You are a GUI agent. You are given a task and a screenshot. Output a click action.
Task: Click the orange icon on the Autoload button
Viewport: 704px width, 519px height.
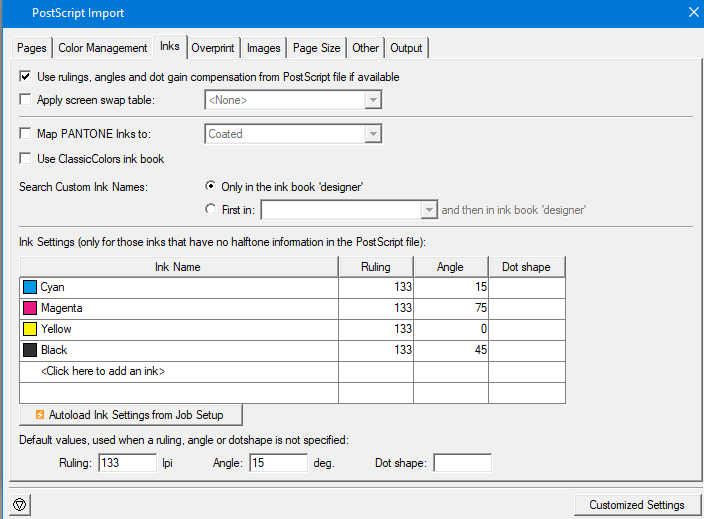(40, 414)
